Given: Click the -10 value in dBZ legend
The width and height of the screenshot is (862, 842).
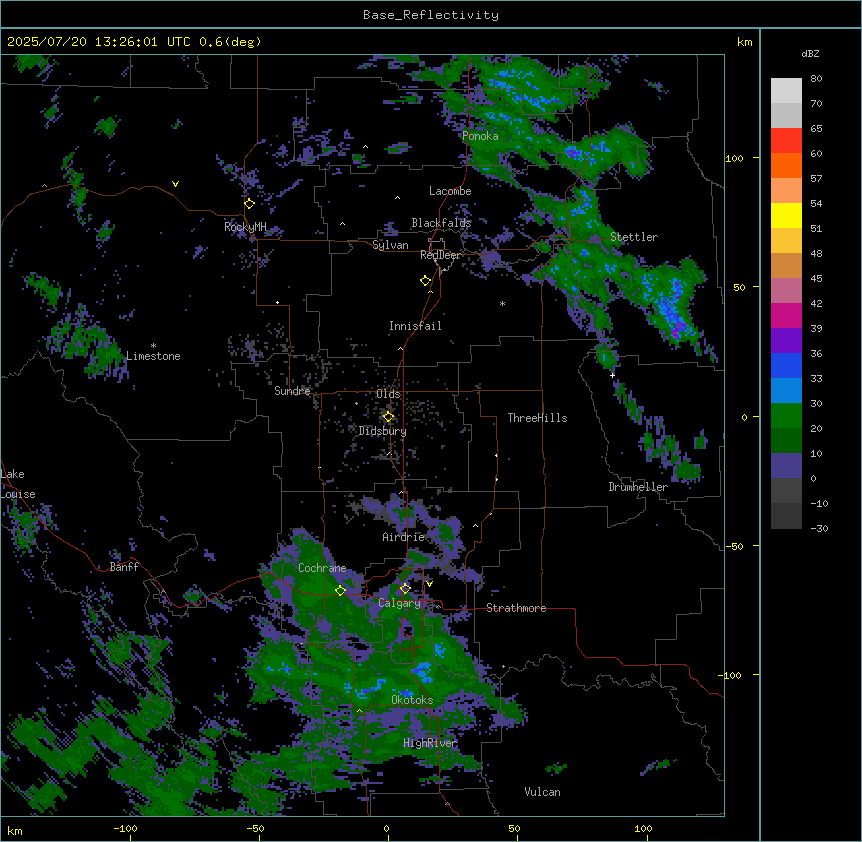Looking at the screenshot, I should click(x=819, y=503).
